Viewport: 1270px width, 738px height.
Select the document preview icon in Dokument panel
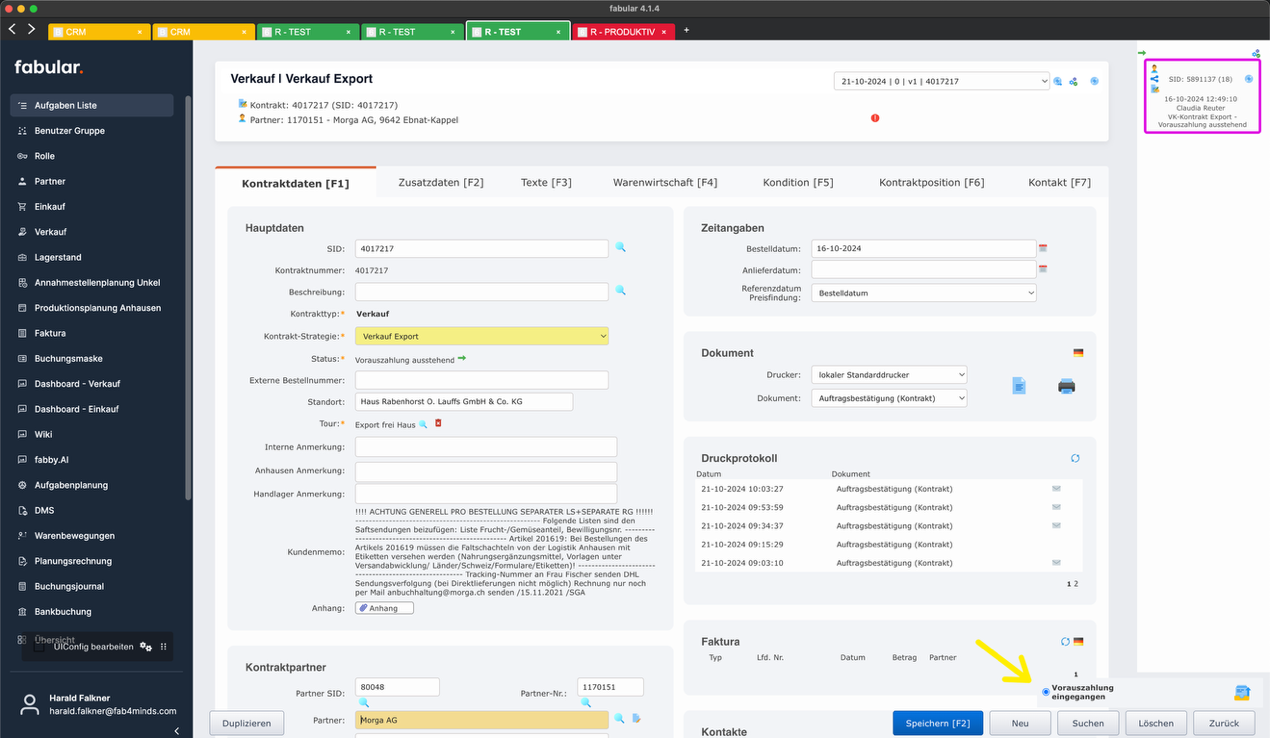click(x=1018, y=385)
